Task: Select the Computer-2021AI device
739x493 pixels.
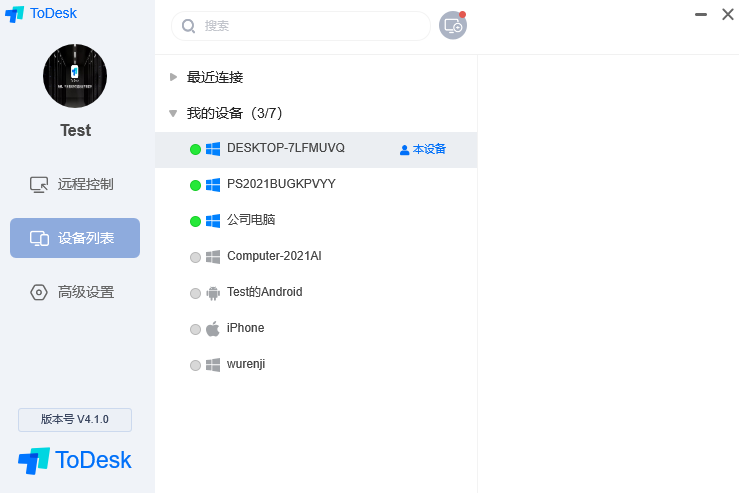Action: pyautogui.click(x=316, y=257)
